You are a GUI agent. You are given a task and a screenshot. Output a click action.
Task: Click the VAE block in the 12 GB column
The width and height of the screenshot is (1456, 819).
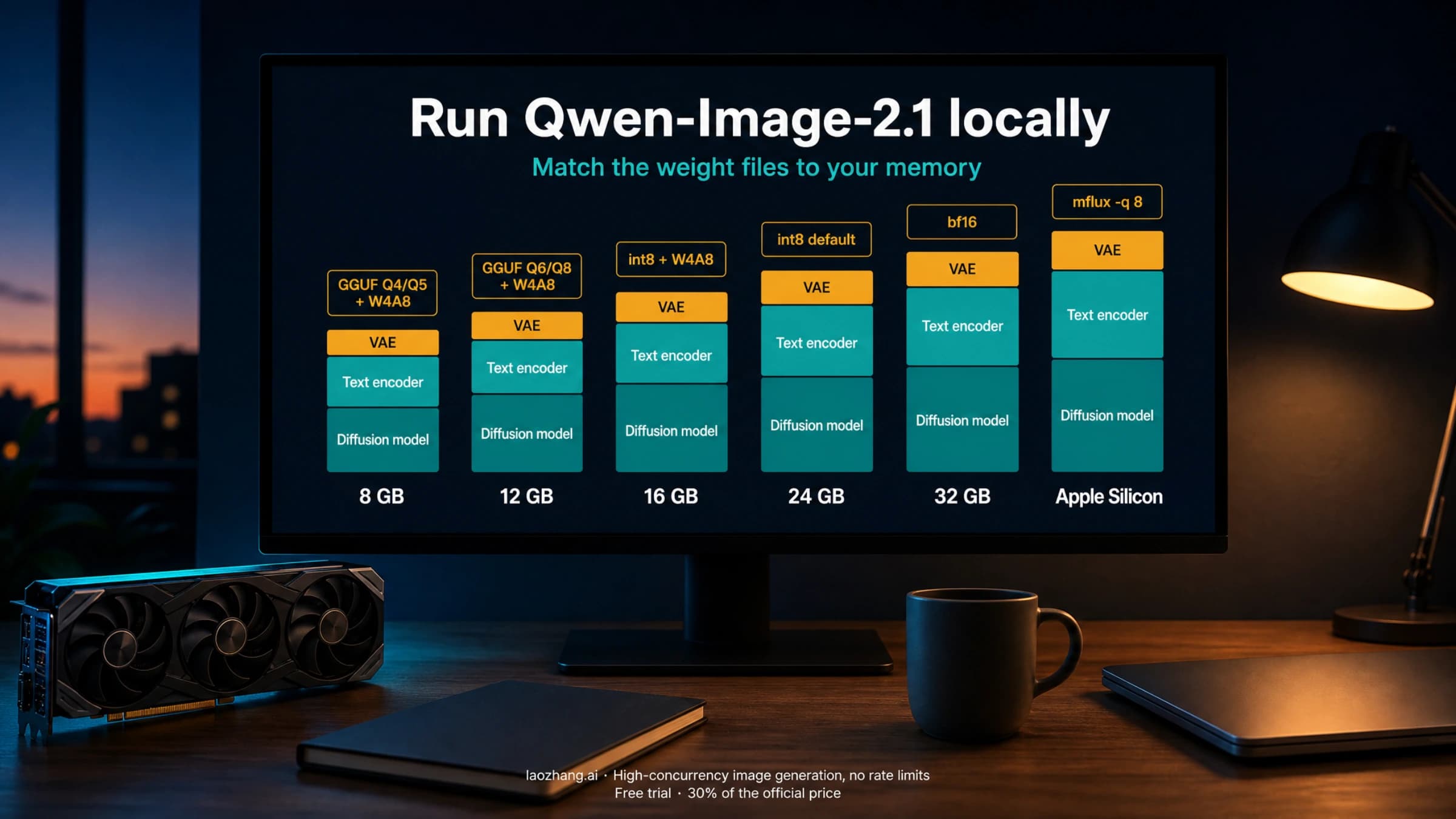tap(527, 326)
